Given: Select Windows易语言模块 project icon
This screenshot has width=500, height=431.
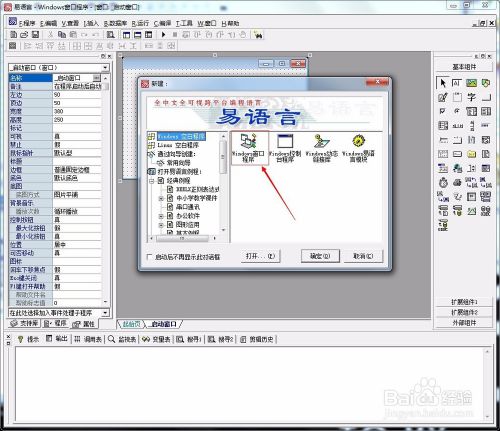Looking at the screenshot, I should click(359, 148).
